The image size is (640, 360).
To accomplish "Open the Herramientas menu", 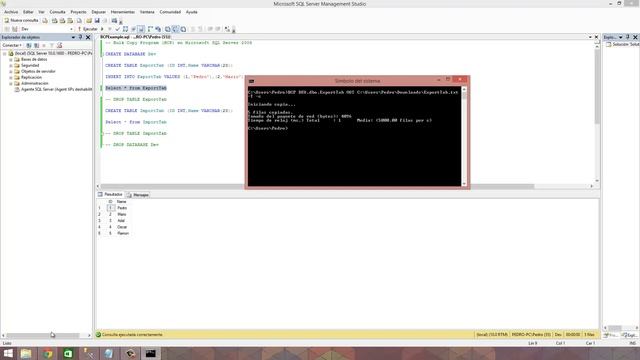I will 122,12.
